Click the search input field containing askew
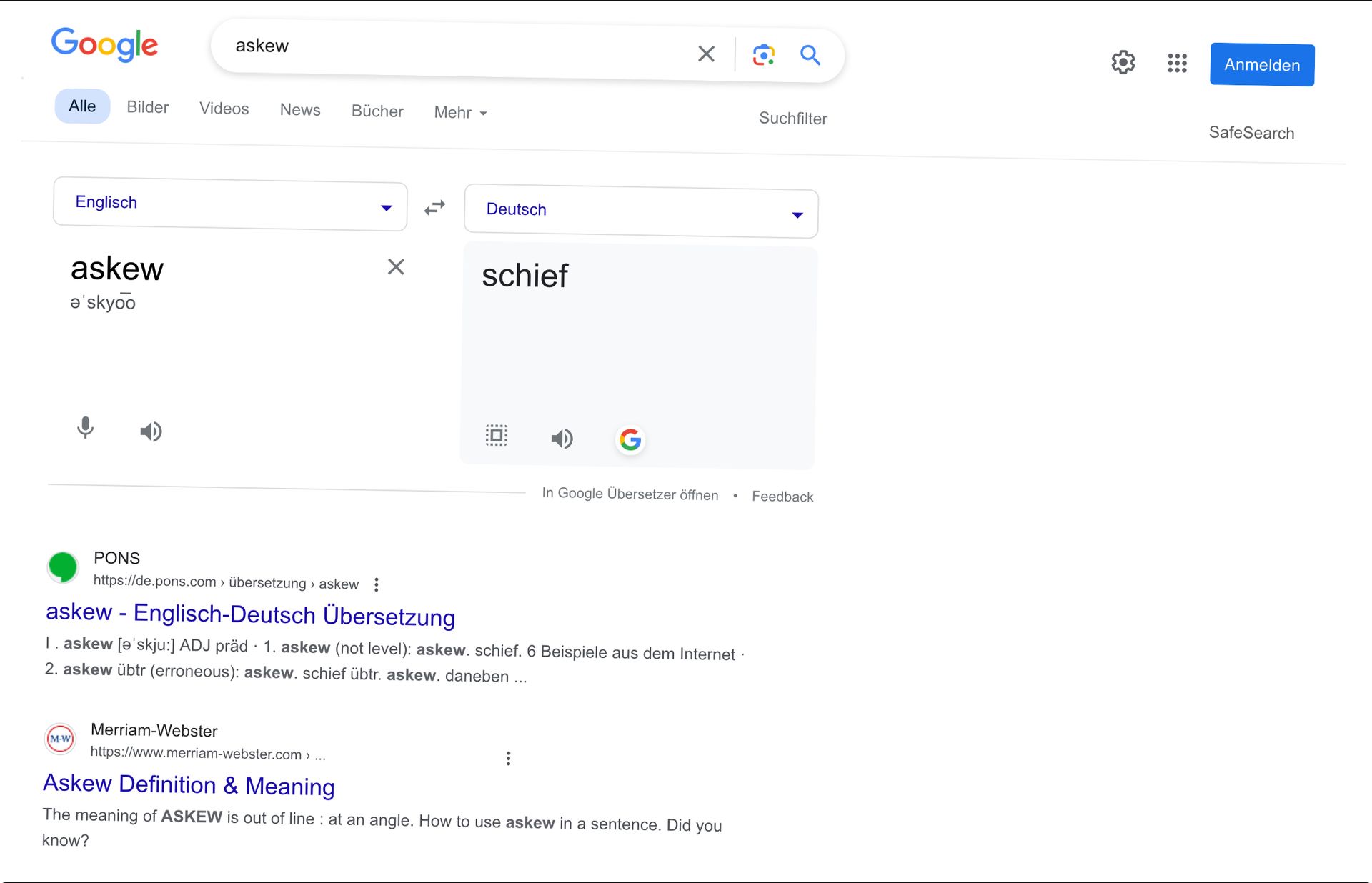This screenshot has height=883, width=1372. click(x=457, y=49)
